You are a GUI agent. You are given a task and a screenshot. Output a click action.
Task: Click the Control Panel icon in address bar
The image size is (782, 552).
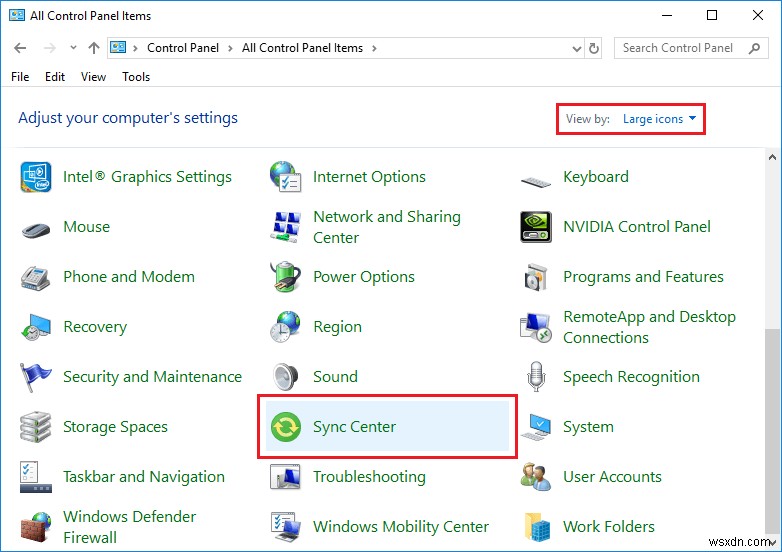click(x=118, y=48)
